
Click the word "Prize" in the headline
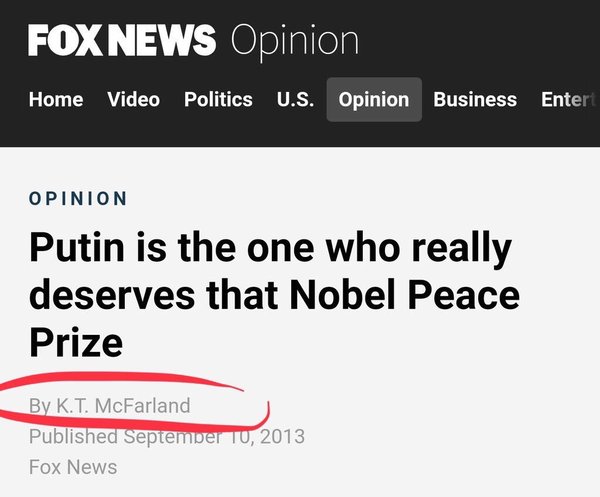(x=76, y=342)
